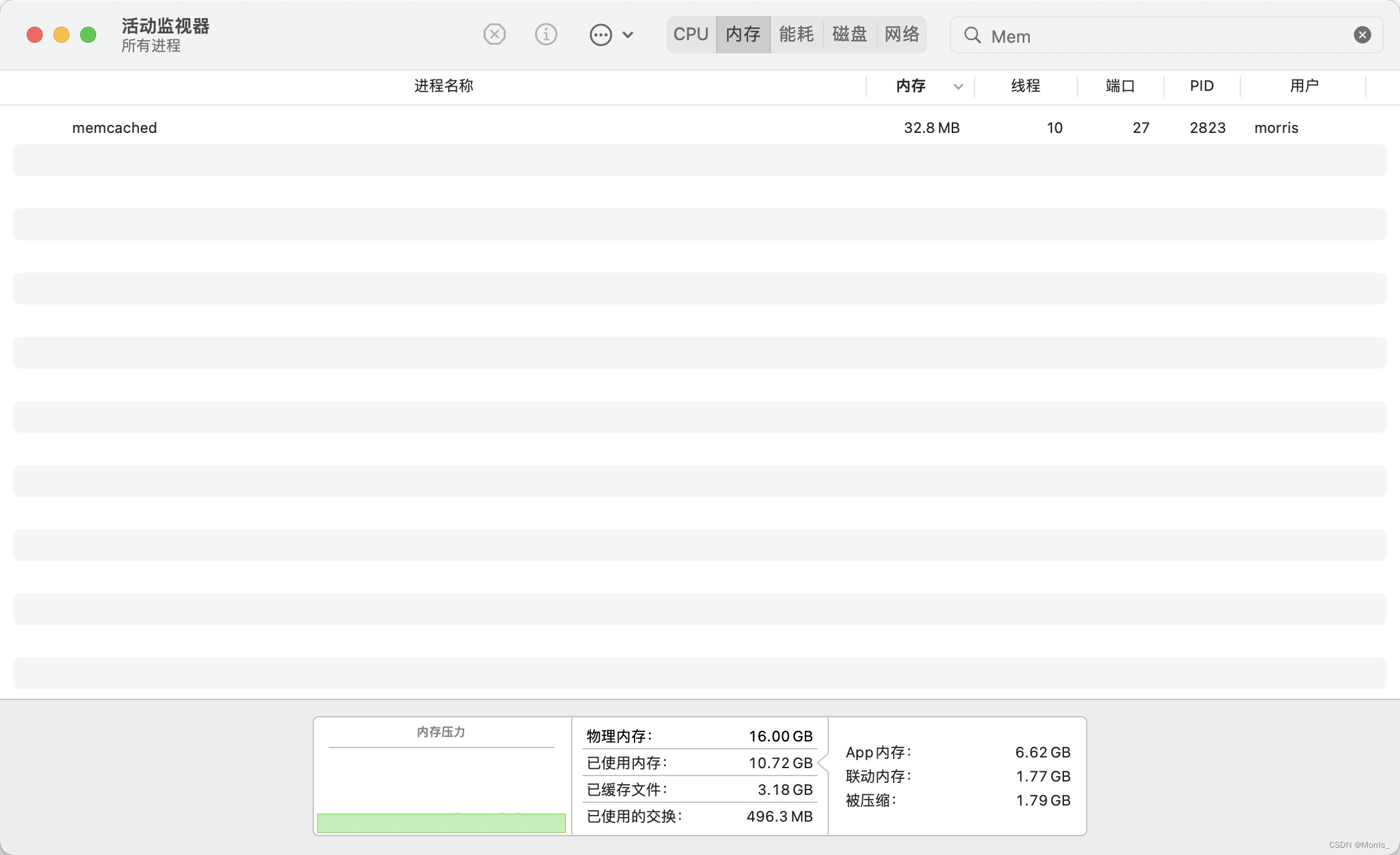Click the 已缓存文件 3.18 GB value

click(x=785, y=790)
